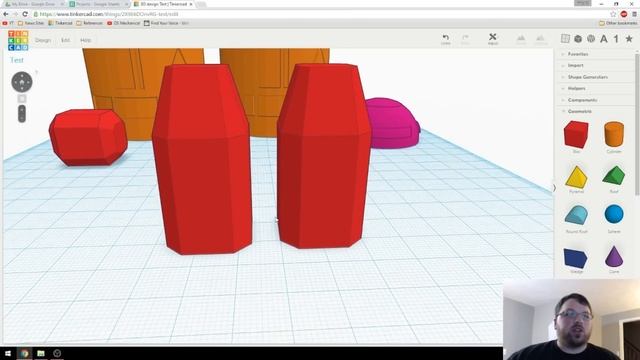Open the Edit menu
The height and width of the screenshot is (360, 640).
click(65, 40)
